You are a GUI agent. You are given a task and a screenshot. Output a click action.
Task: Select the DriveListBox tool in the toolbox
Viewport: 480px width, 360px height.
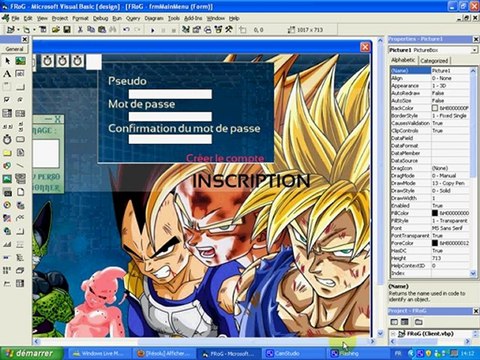20,140
